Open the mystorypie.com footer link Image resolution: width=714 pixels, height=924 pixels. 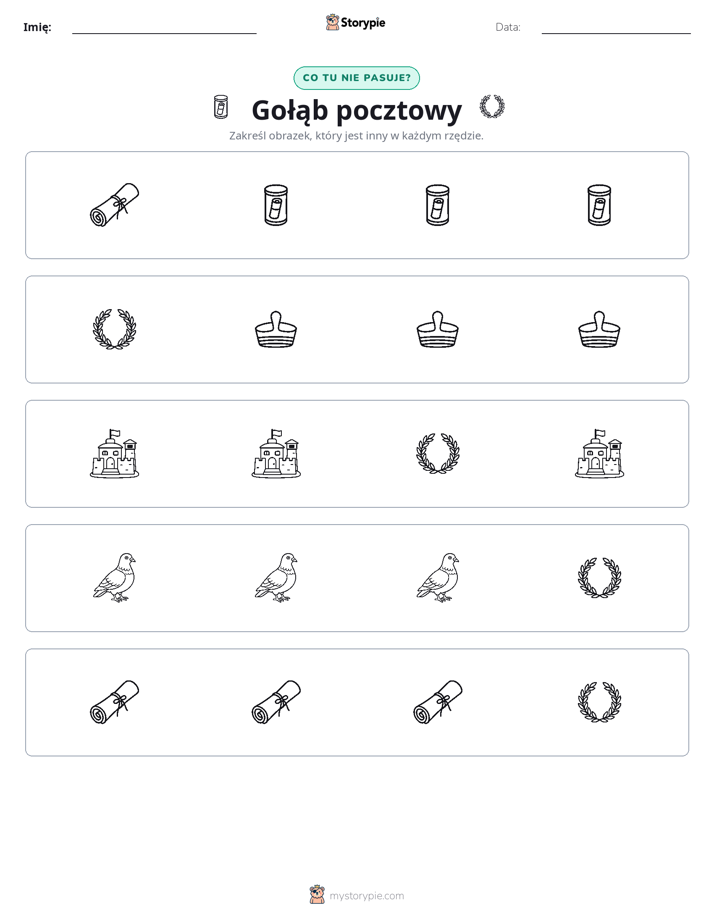pyautogui.click(x=357, y=895)
